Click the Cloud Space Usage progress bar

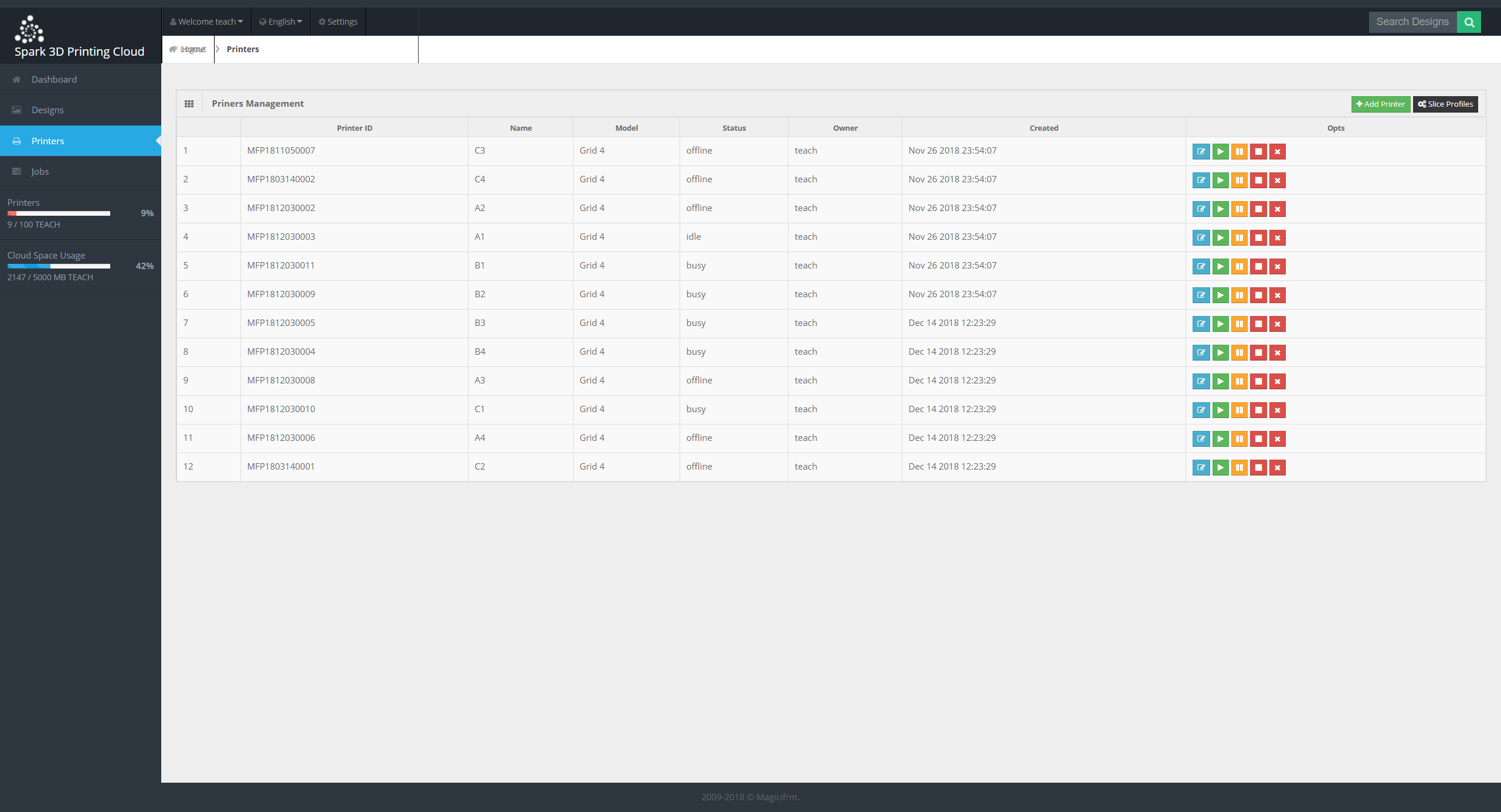(x=59, y=266)
